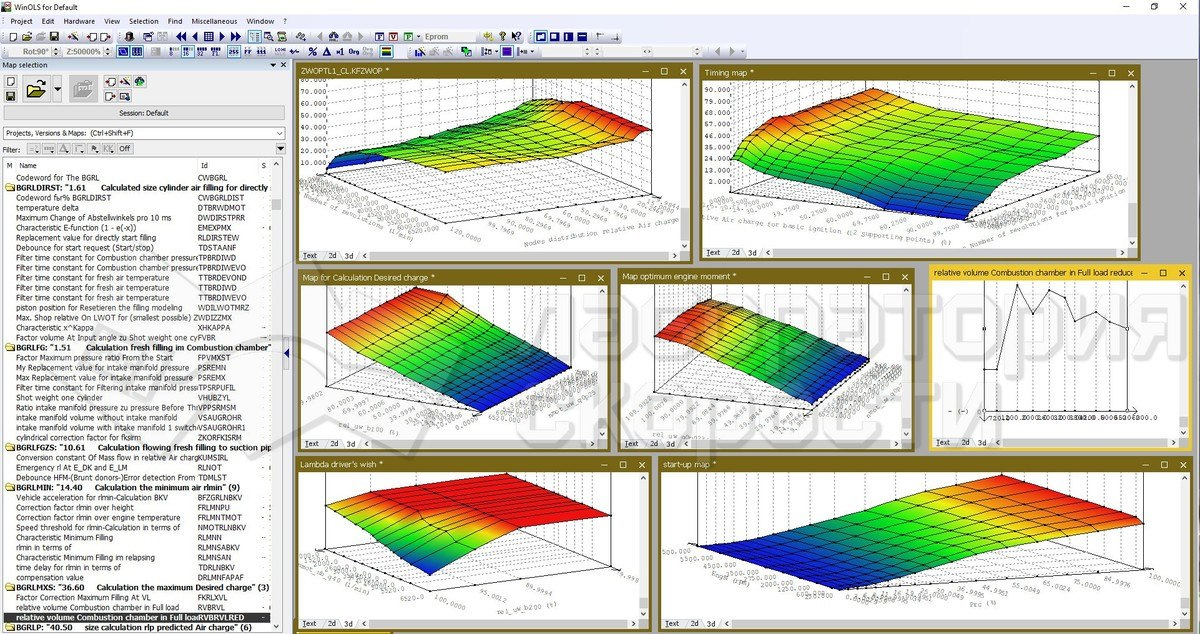Click the magic wand import icon in Map selection
This screenshot has height=634, width=1200.
125,81
